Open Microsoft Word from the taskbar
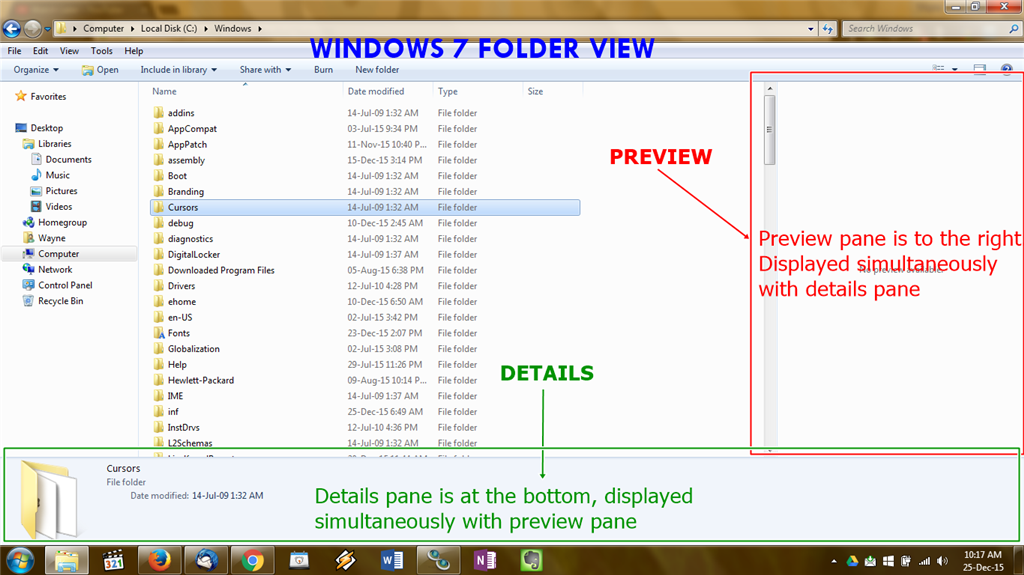 pos(392,561)
